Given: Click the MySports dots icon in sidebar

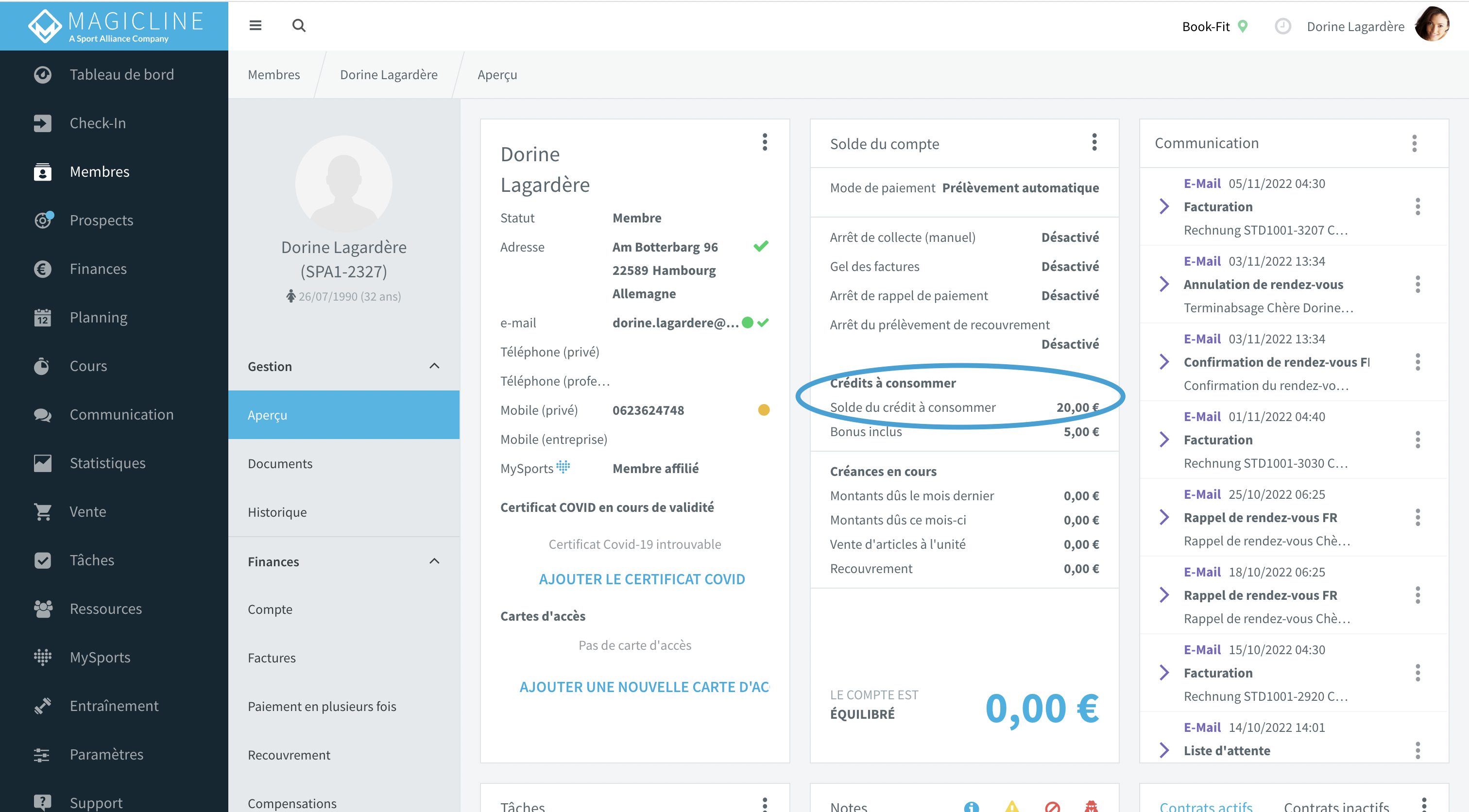Looking at the screenshot, I should pos(43,657).
